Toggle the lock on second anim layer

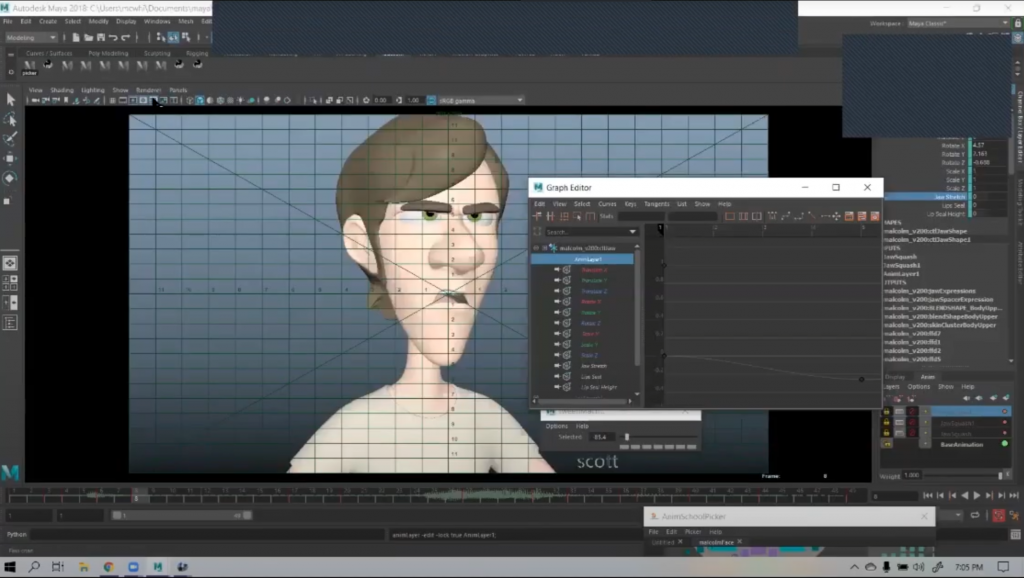(886, 423)
